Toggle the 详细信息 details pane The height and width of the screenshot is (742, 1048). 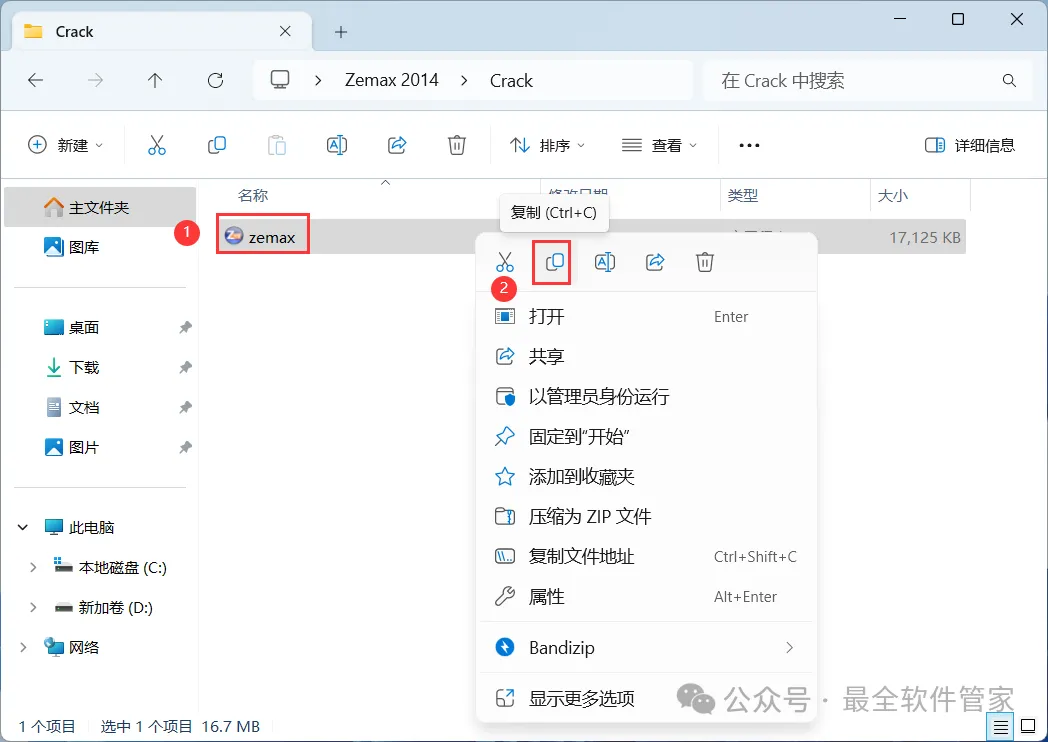[x=970, y=145]
